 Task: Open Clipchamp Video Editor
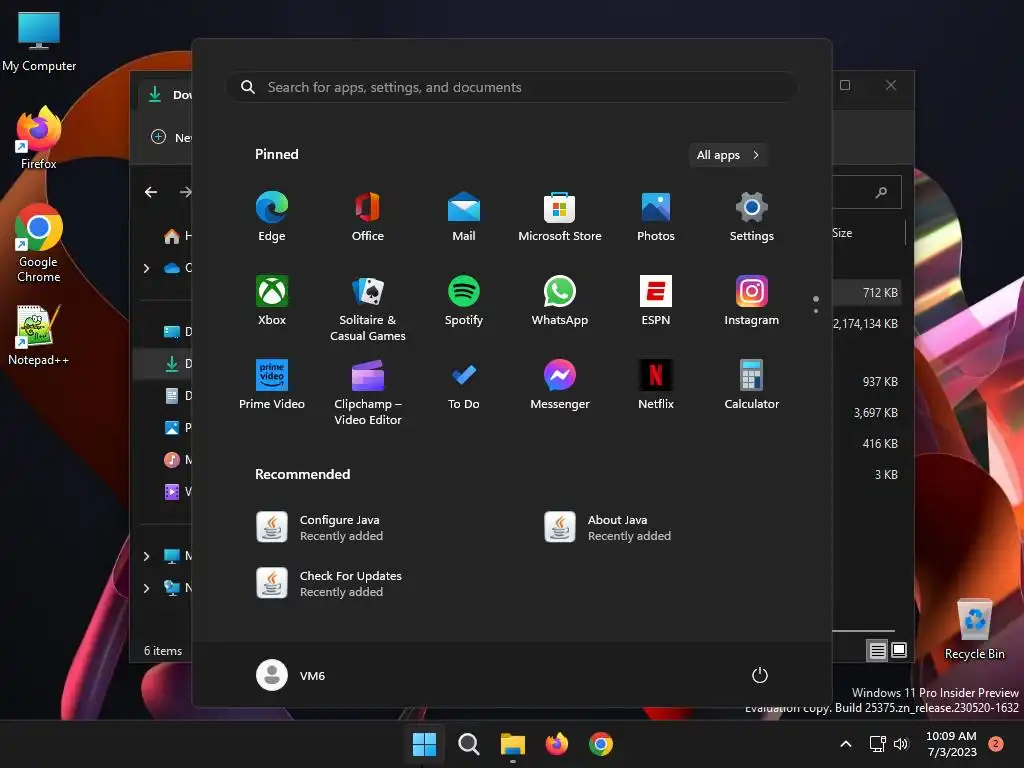(368, 393)
